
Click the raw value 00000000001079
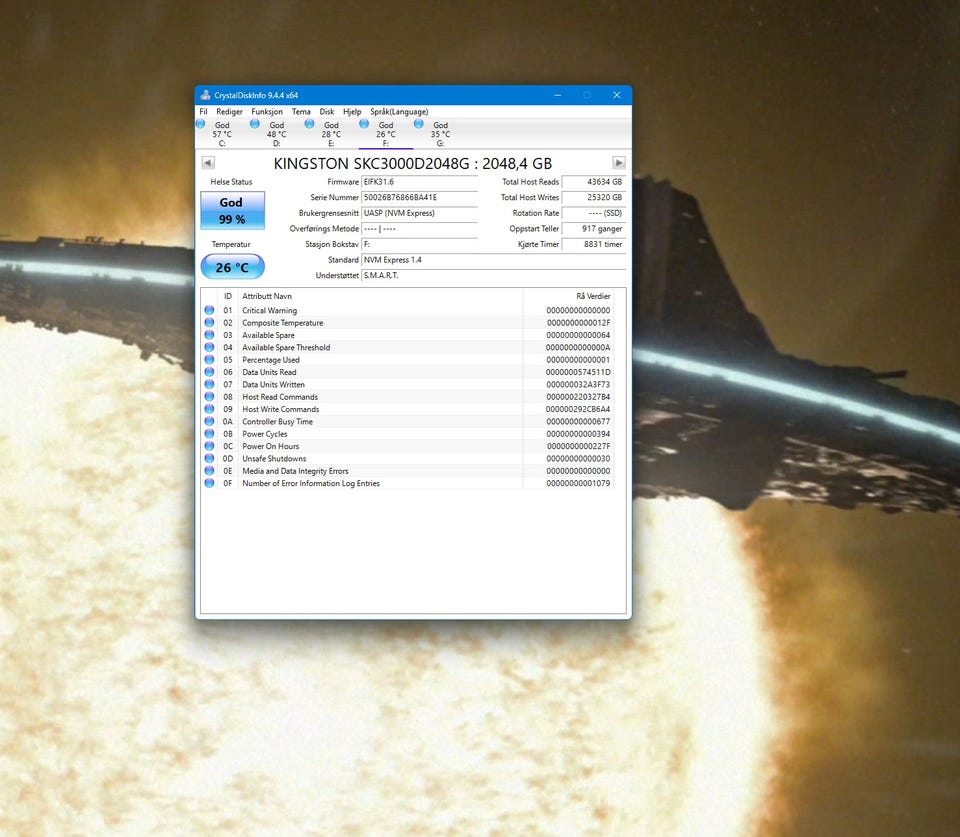click(579, 483)
